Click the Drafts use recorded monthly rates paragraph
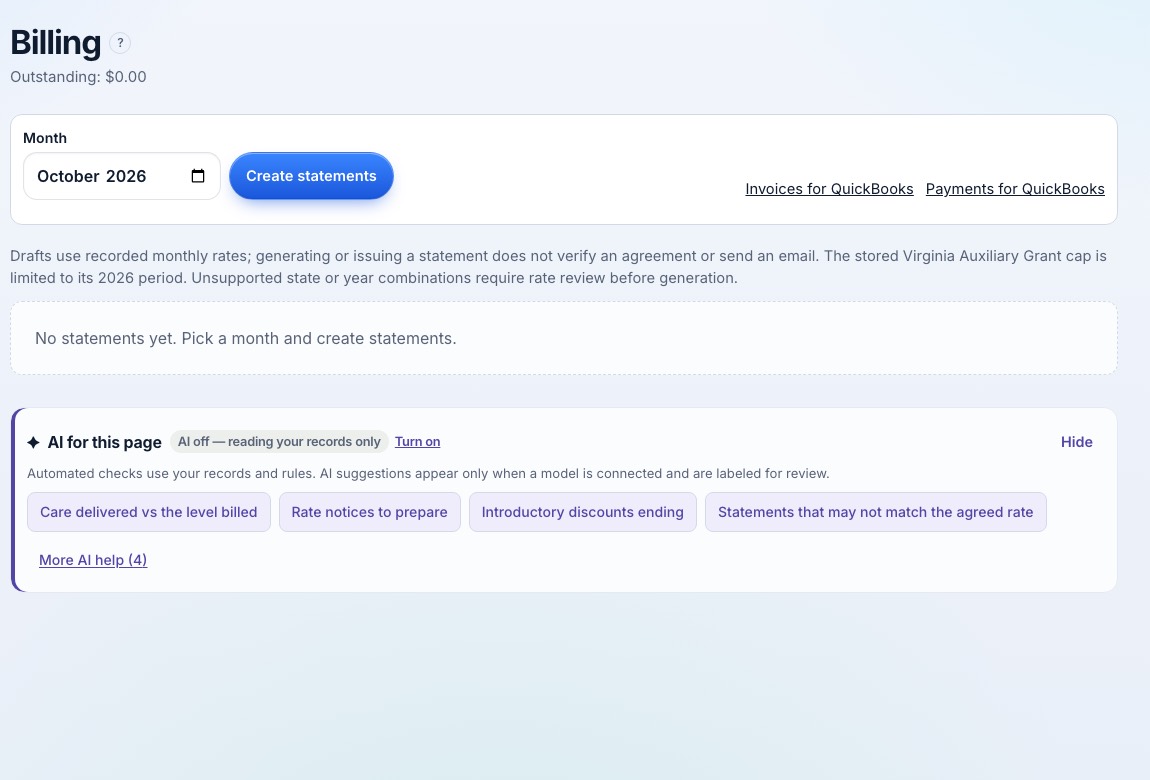Screen dimensions: 1150x780 point(558,267)
